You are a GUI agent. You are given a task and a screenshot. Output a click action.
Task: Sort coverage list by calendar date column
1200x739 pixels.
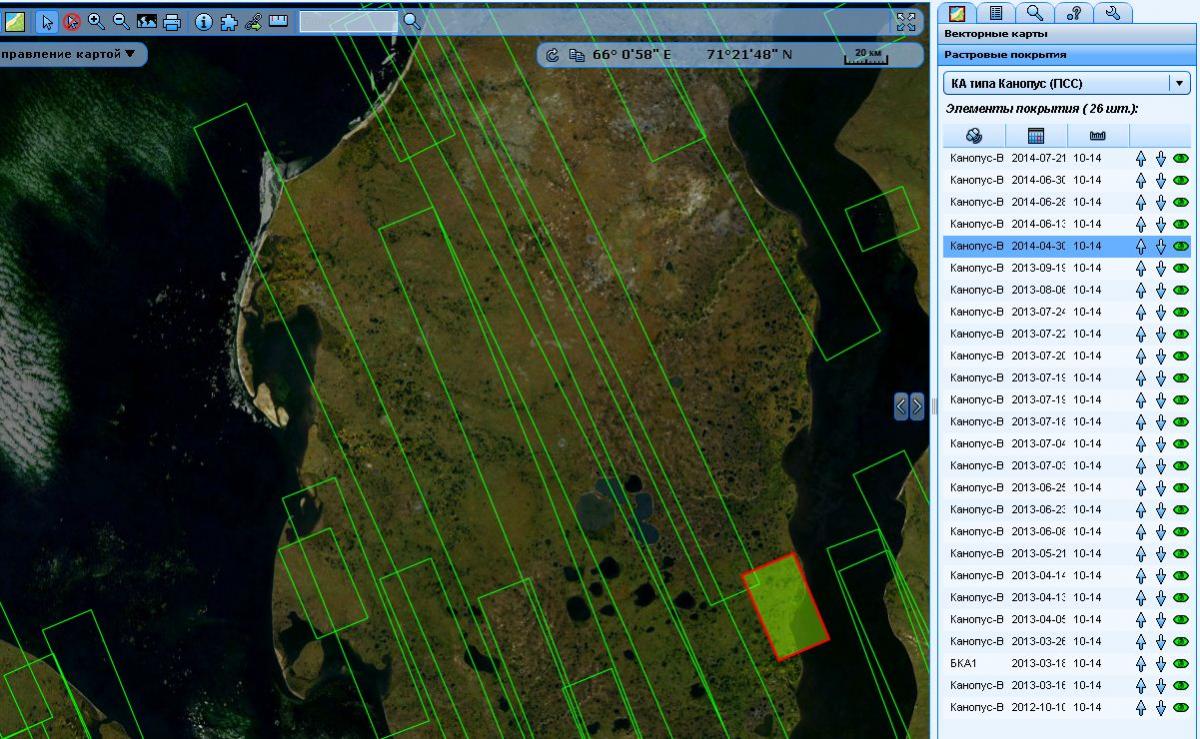tap(1035, 136)
